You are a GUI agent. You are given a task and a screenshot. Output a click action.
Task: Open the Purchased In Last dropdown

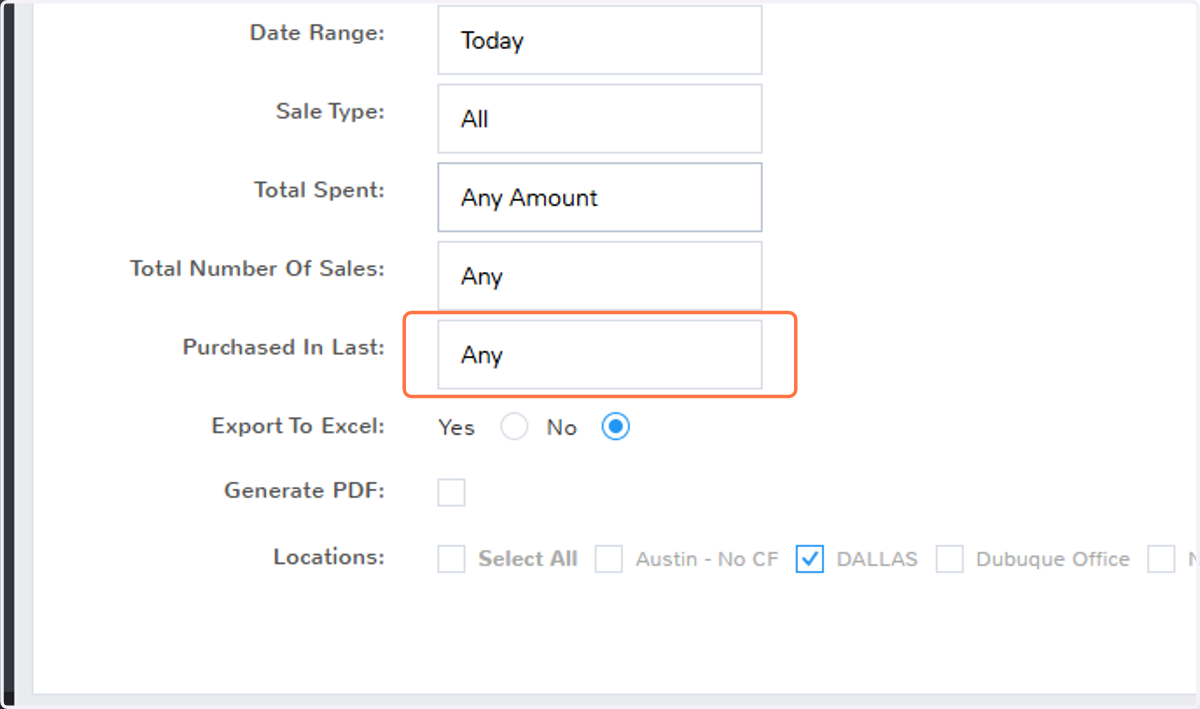[600, 355]
